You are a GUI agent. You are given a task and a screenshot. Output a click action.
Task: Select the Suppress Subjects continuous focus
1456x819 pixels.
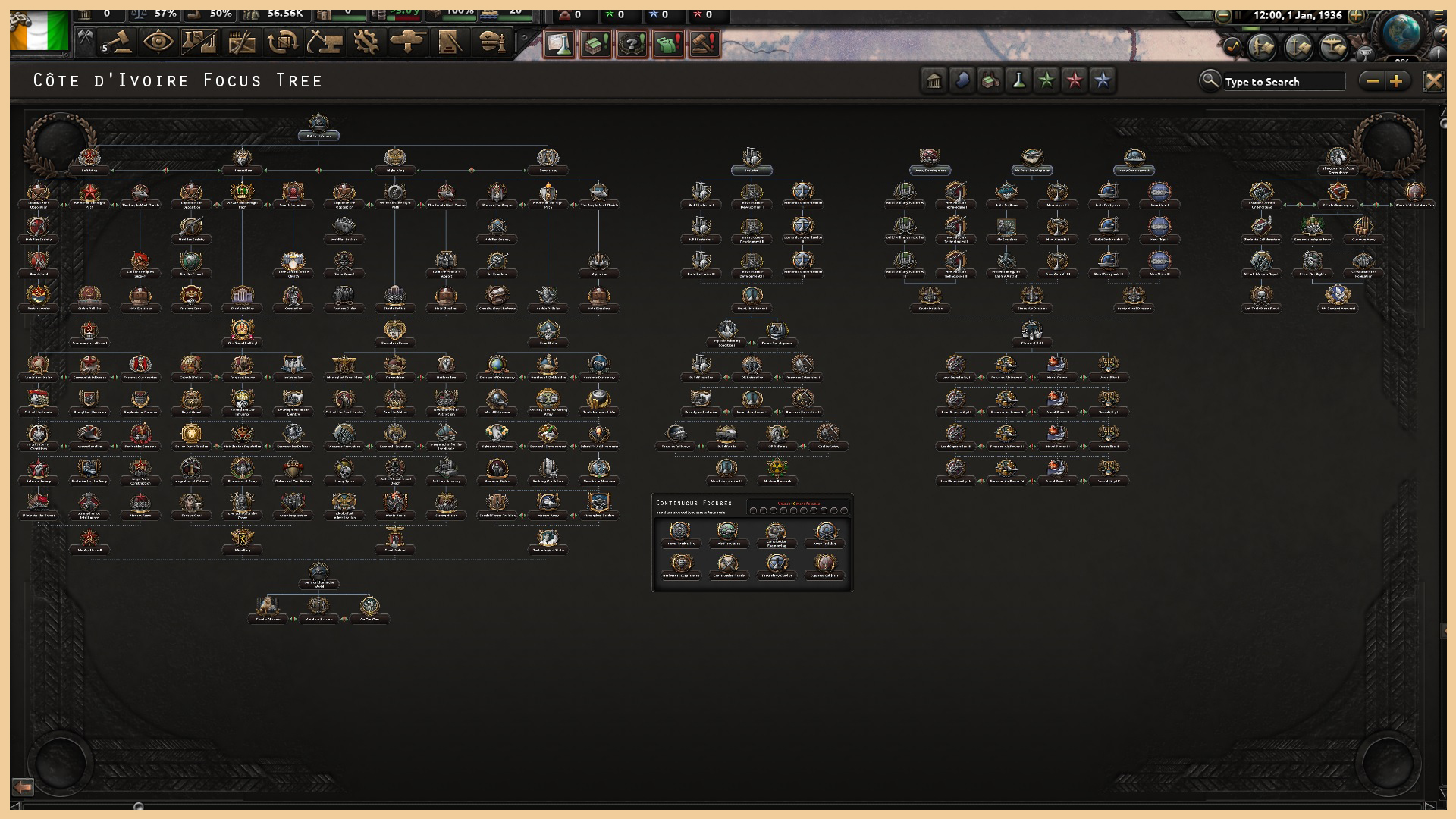click(824, 566)
